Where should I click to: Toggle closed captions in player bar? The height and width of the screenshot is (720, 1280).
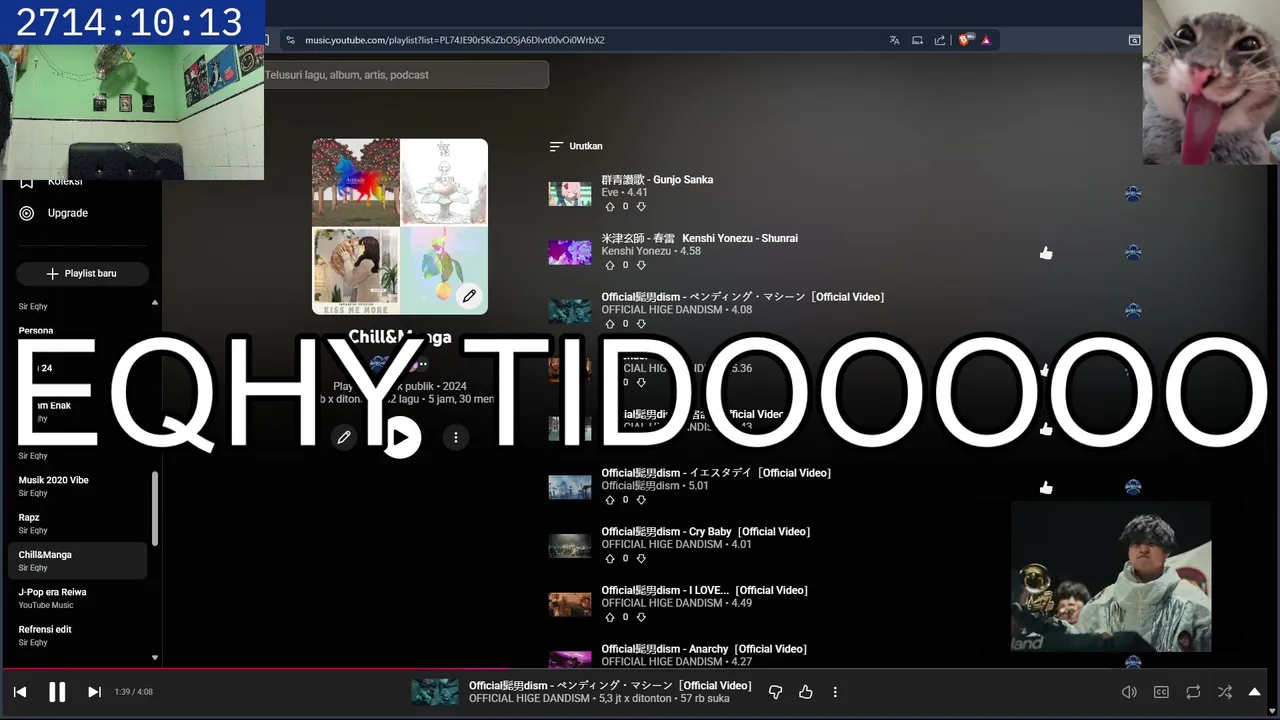tap(1161, 692)
